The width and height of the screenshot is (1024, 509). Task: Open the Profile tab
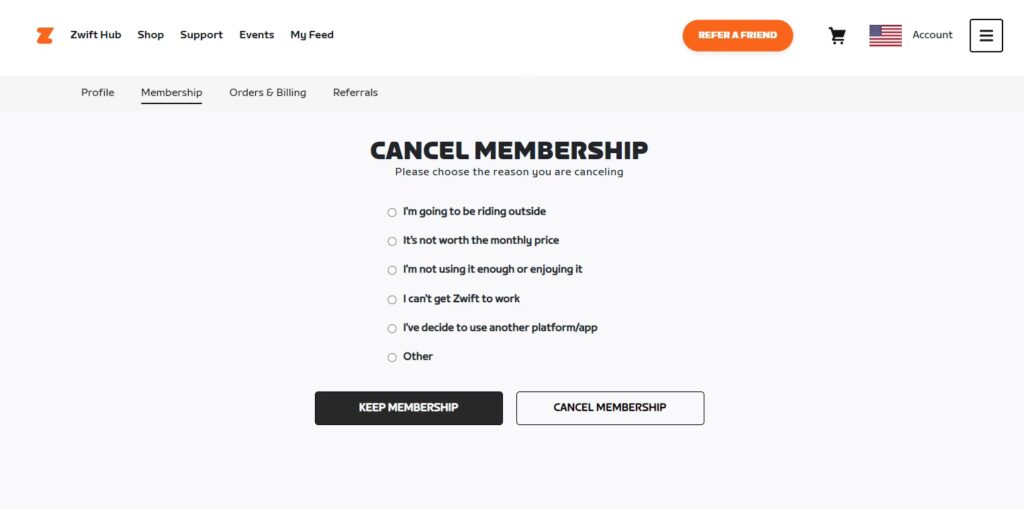[98, 93]
